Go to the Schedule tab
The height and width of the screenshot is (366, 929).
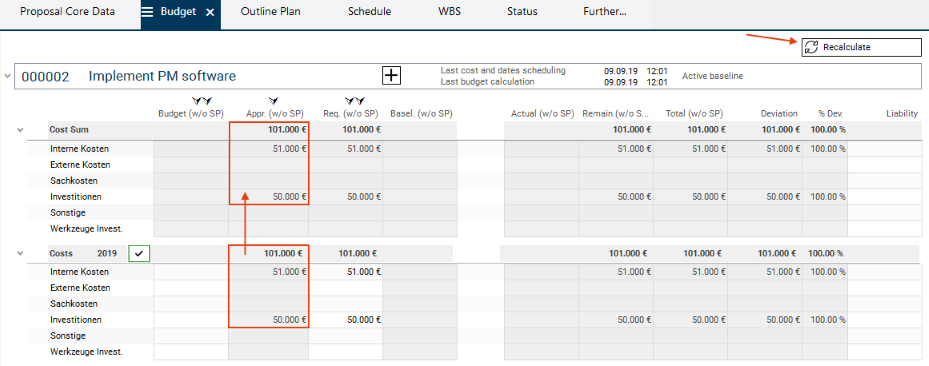coord(369,12)
